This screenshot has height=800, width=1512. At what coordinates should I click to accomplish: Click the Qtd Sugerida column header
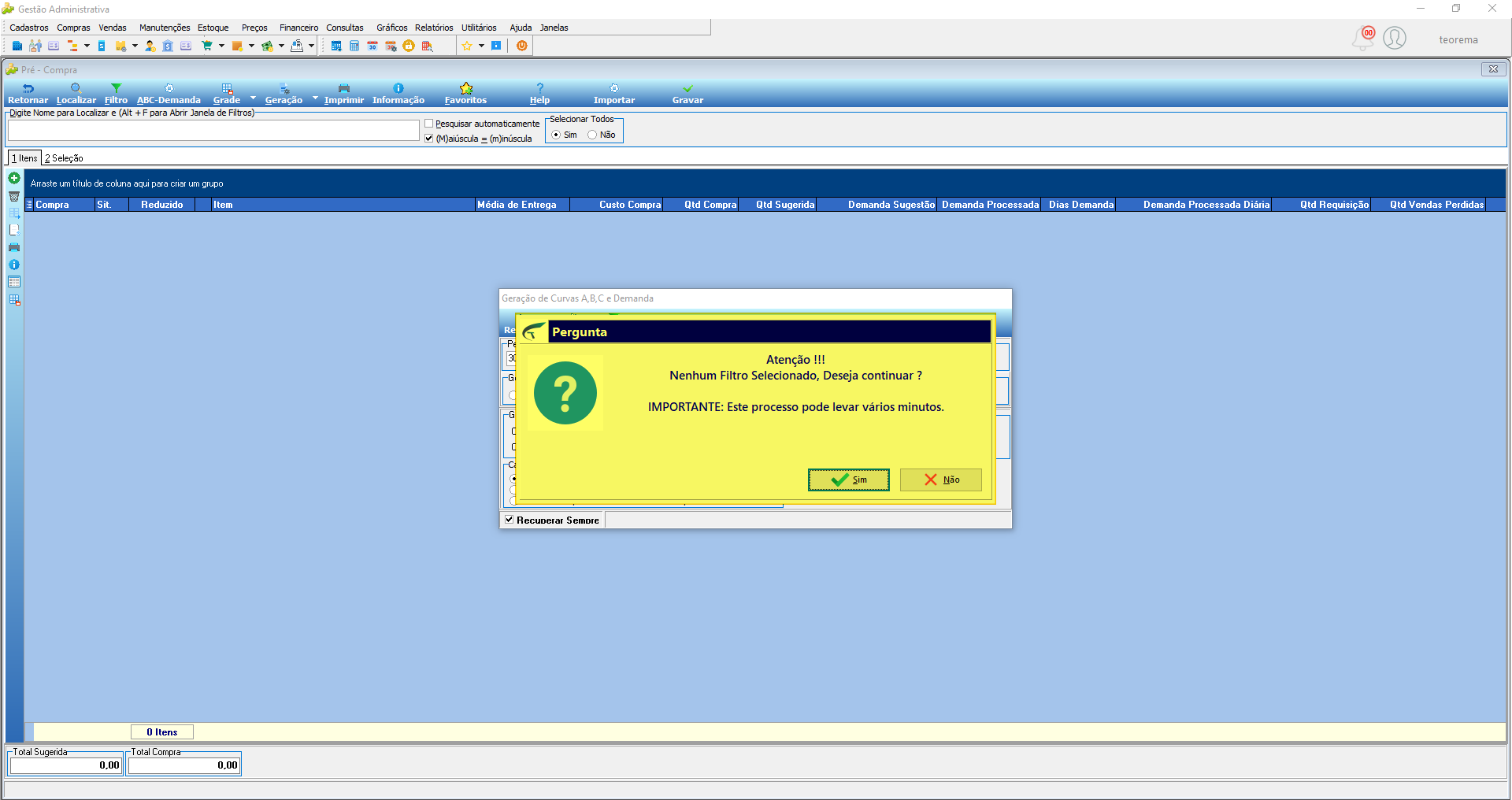point(778,205)
